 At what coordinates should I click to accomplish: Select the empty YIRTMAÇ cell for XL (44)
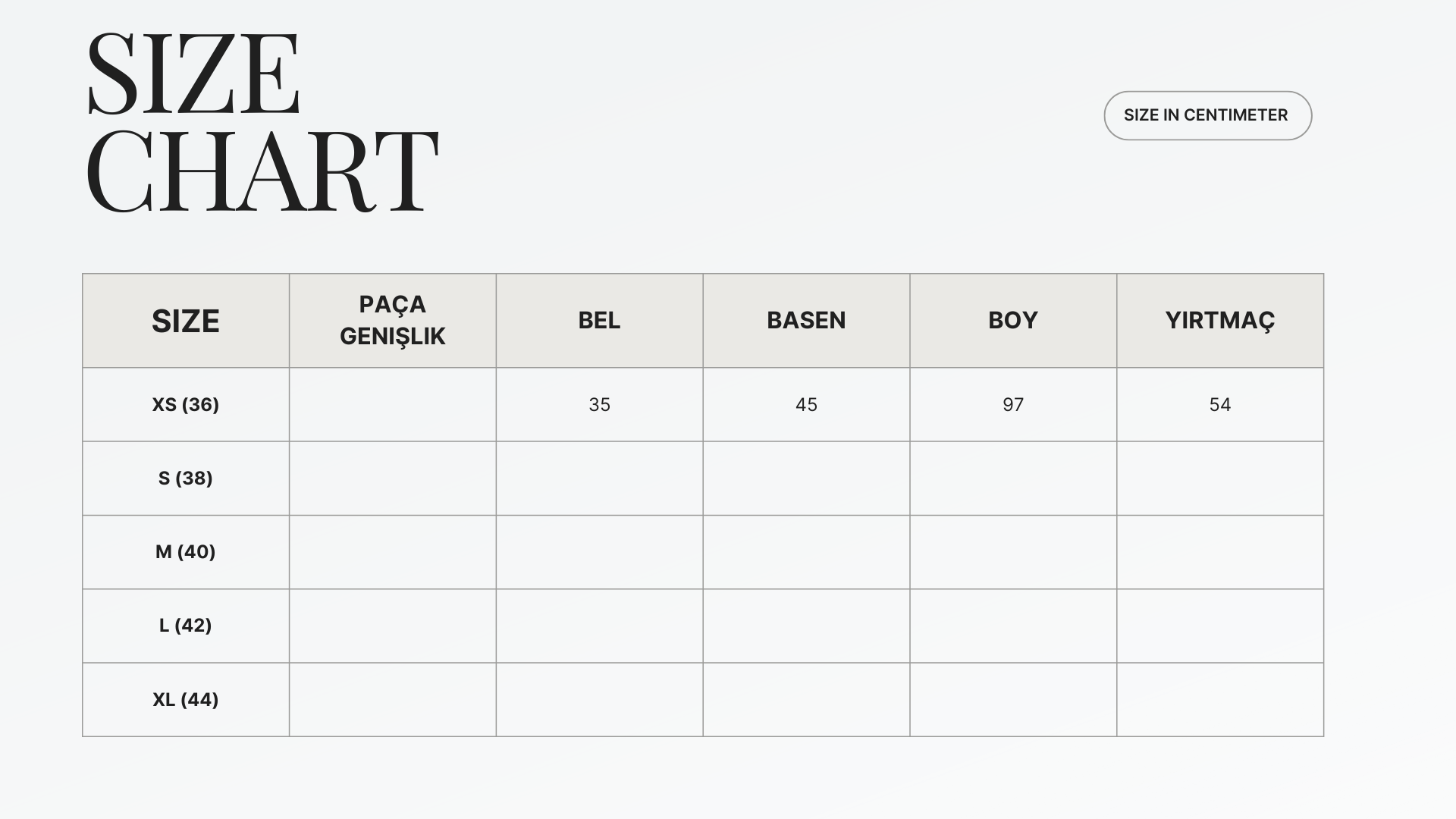pos(1220,699)
